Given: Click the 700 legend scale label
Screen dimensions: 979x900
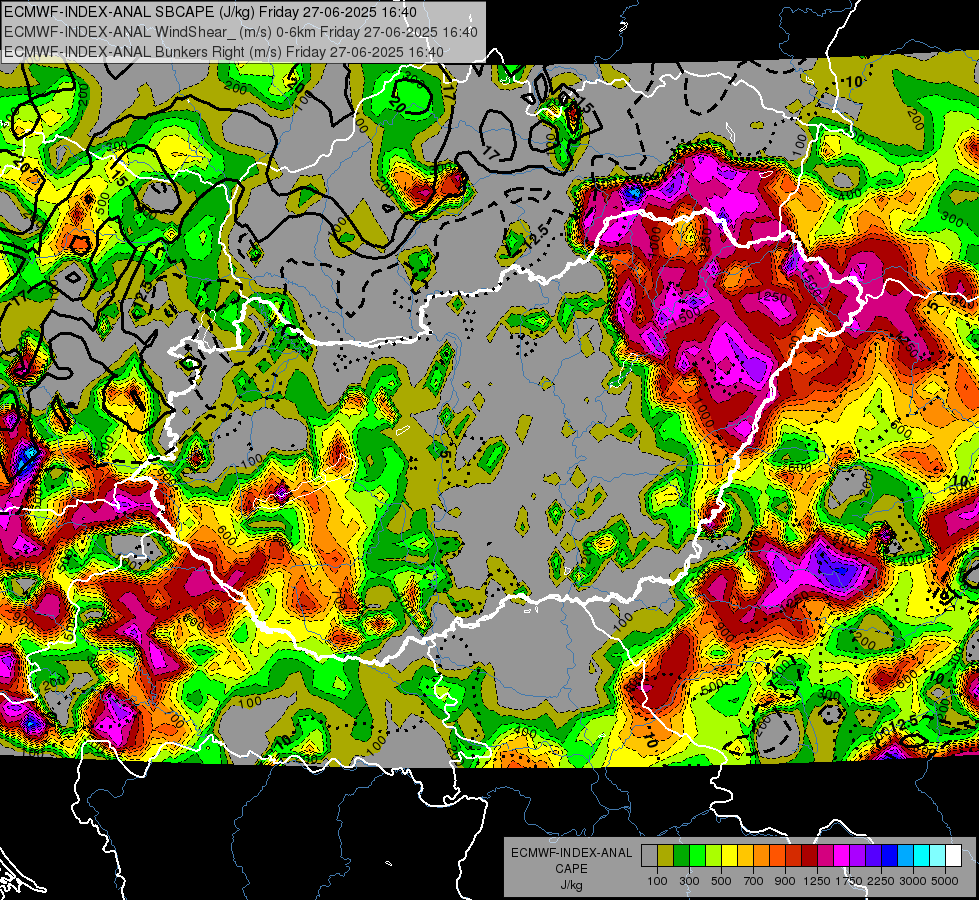Looking at the screenshot, I should click(x=754, y=881).
